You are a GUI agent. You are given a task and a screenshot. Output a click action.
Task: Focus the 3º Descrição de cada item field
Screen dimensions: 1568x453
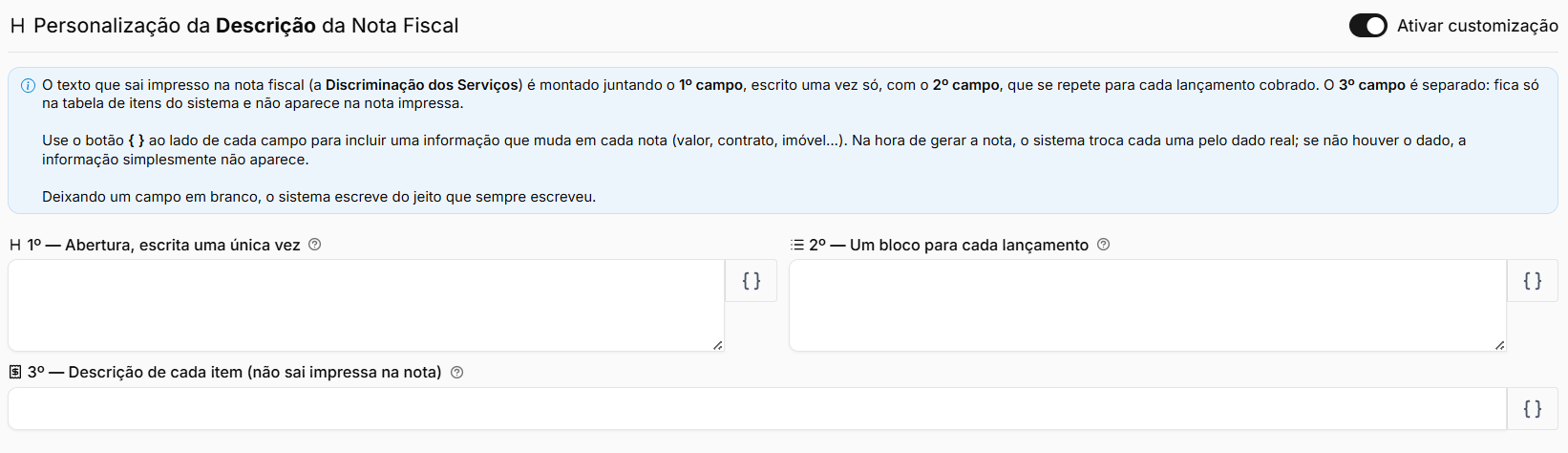pyautogui.click(x=757, y=409)
